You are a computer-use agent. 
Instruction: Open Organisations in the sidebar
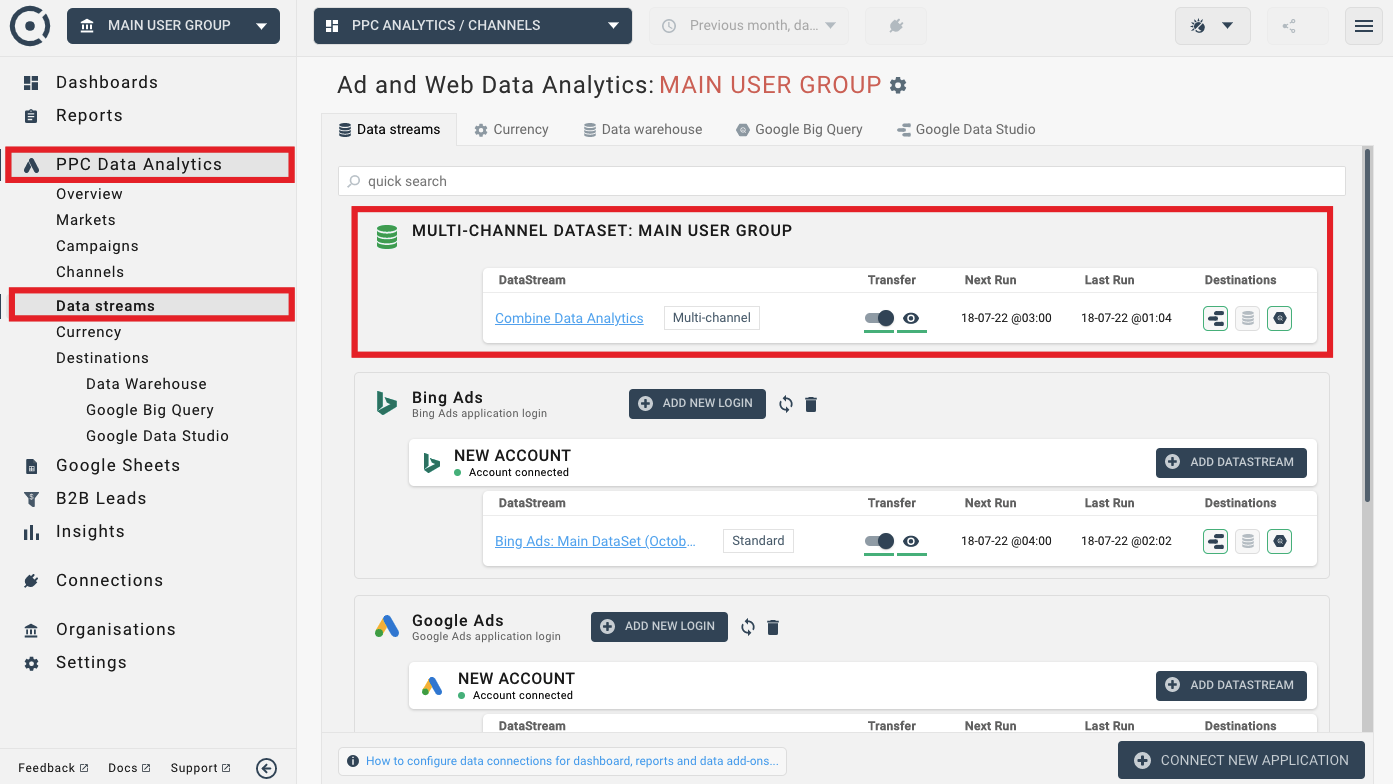tap(116, 629)
